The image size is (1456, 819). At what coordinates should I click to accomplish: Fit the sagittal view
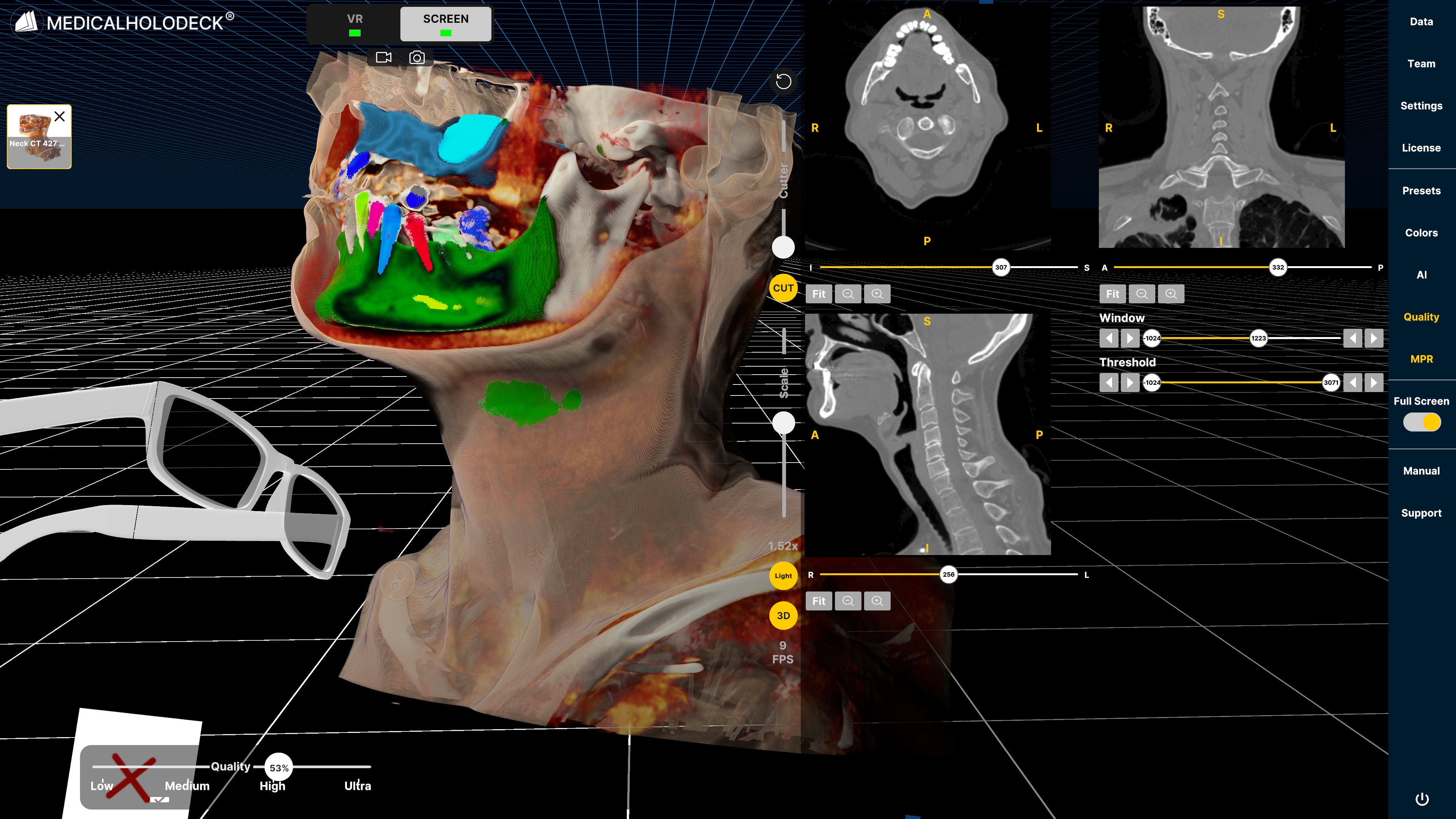819,601
